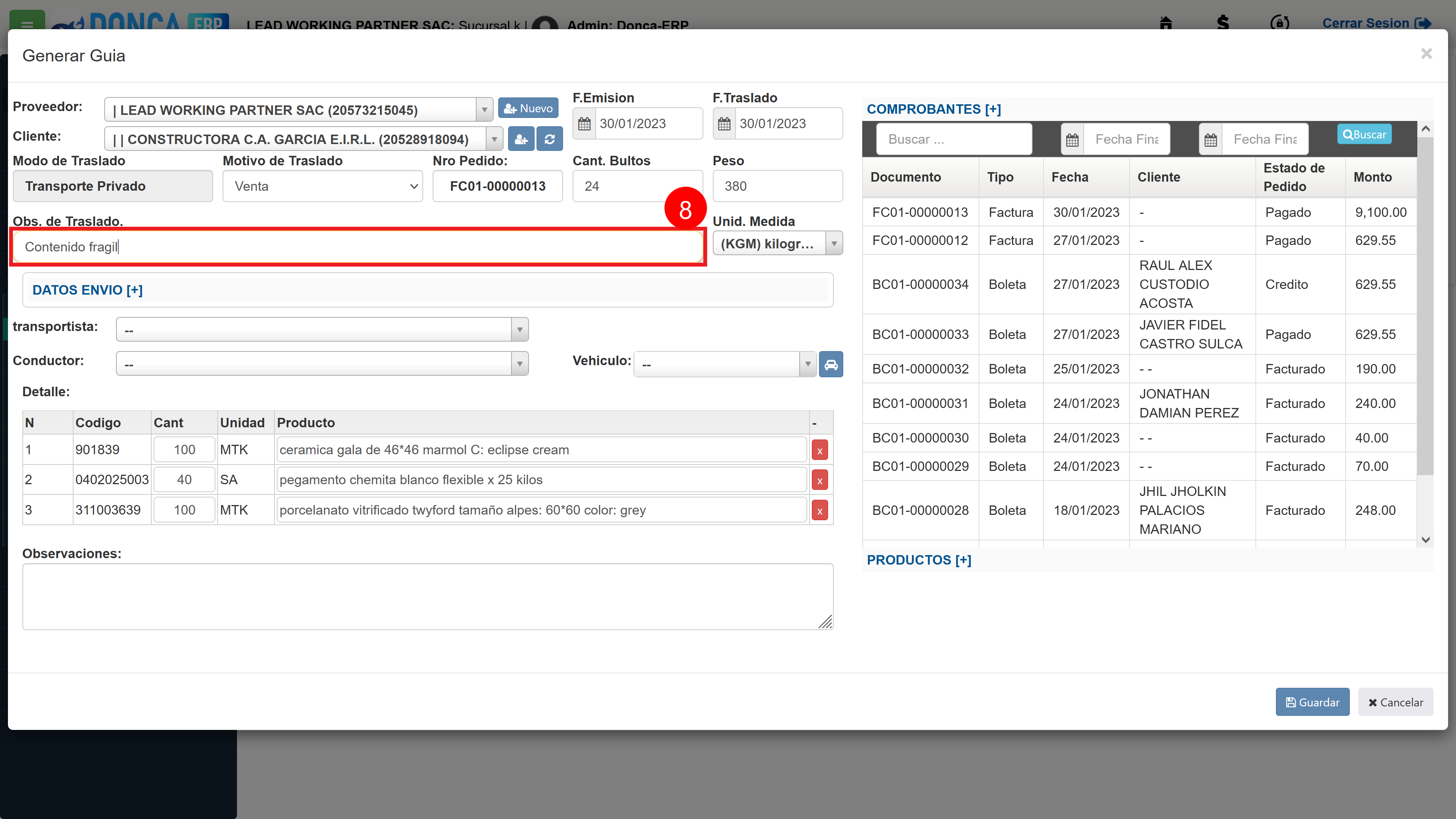The image size is (1456, 819).
Task: Select document BC01-00000028 row
Action: [1139, 510]
